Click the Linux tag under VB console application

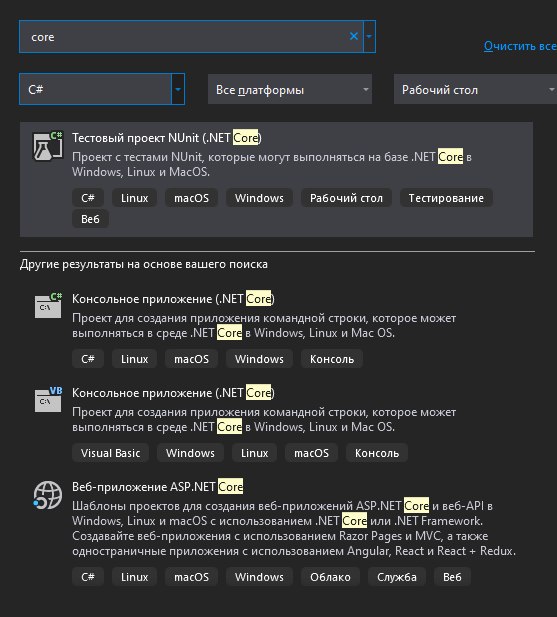pos(255,453)
